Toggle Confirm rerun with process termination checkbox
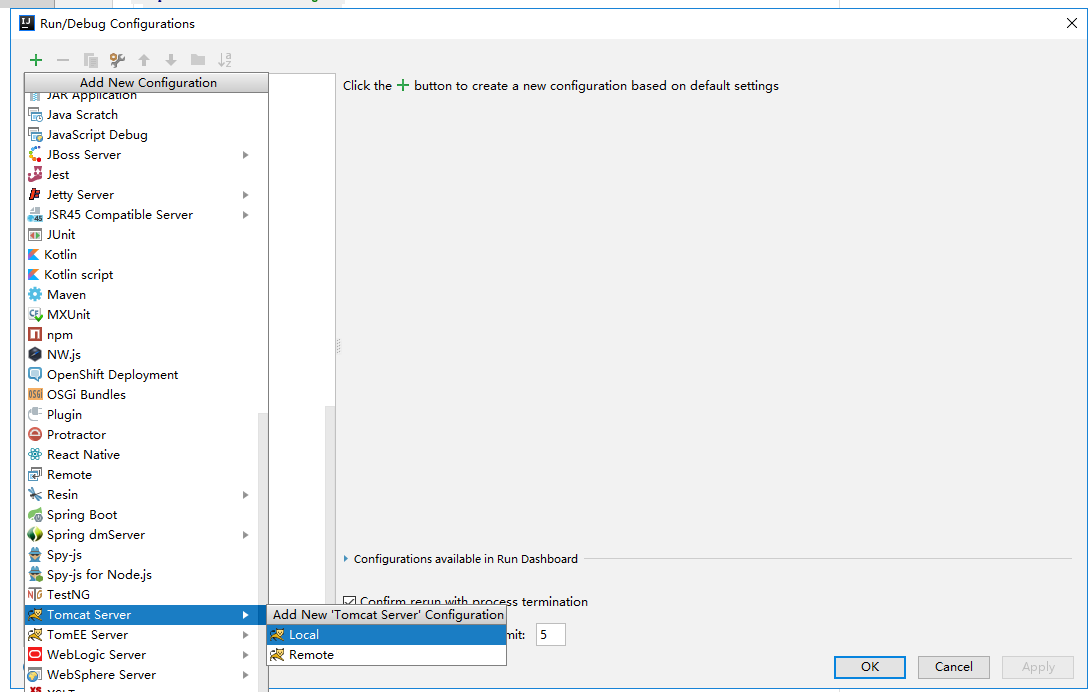Screen dimensions: 1088x692 click(x=350, y=601)
